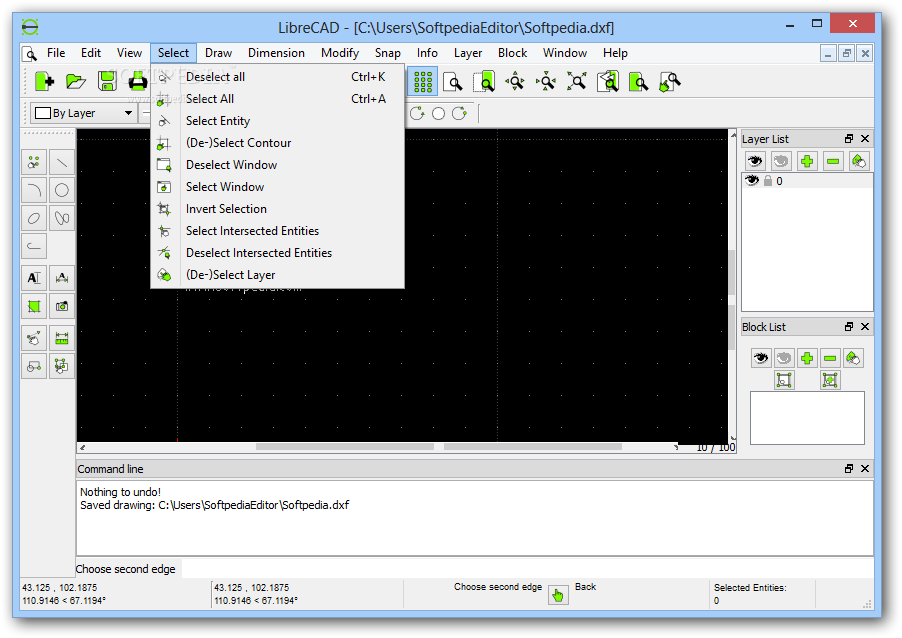Select the Points tool in left toolbar

[34, 163]
